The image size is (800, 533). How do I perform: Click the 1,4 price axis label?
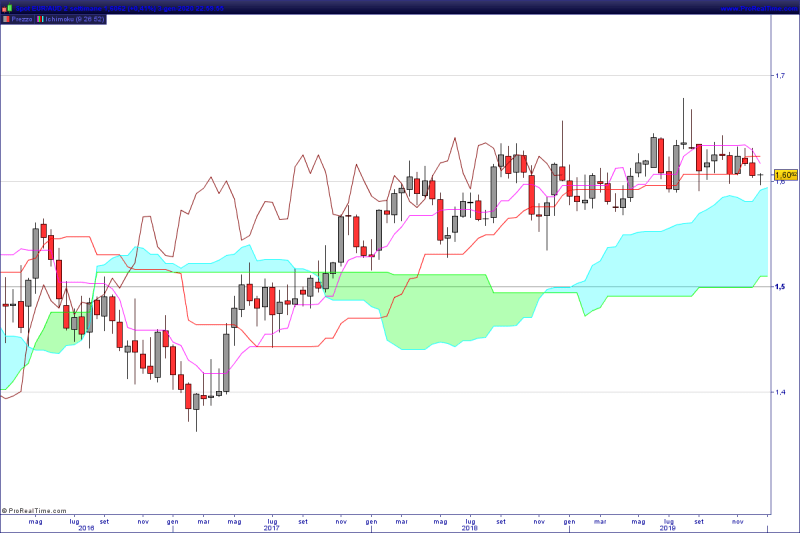pyautogui.click(x=781, y=392)
